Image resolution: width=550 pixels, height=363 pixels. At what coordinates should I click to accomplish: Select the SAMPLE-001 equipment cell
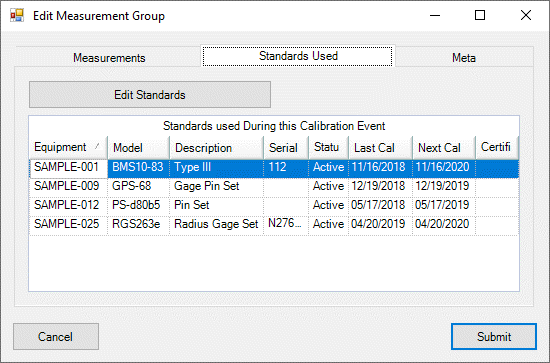tap(68, 169)
